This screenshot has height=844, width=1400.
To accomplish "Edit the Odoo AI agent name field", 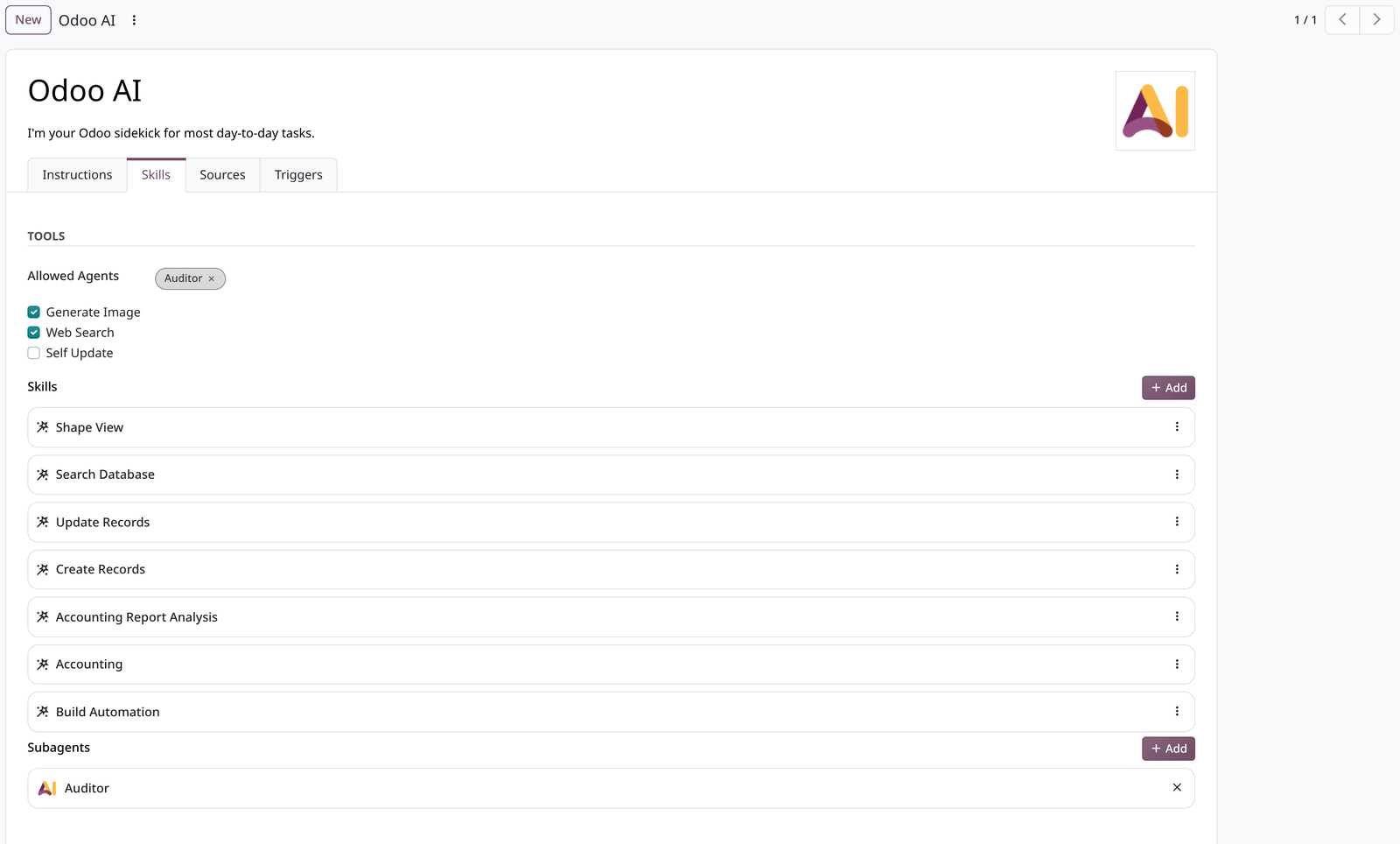I will coord(84,91).
